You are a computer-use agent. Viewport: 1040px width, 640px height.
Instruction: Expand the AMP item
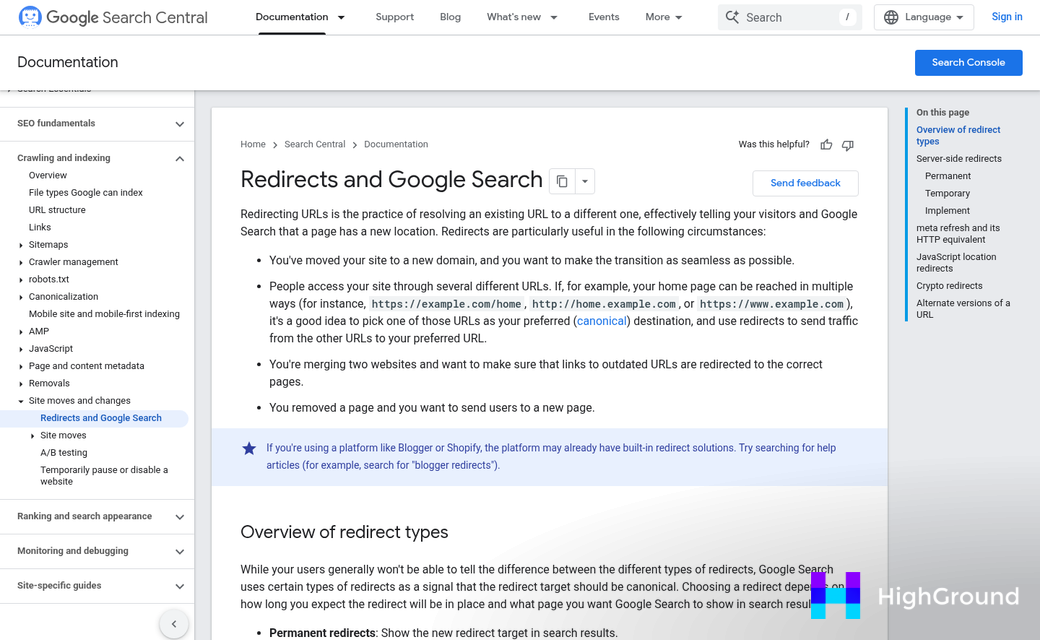pyautogui.click(x=21, y=332)
